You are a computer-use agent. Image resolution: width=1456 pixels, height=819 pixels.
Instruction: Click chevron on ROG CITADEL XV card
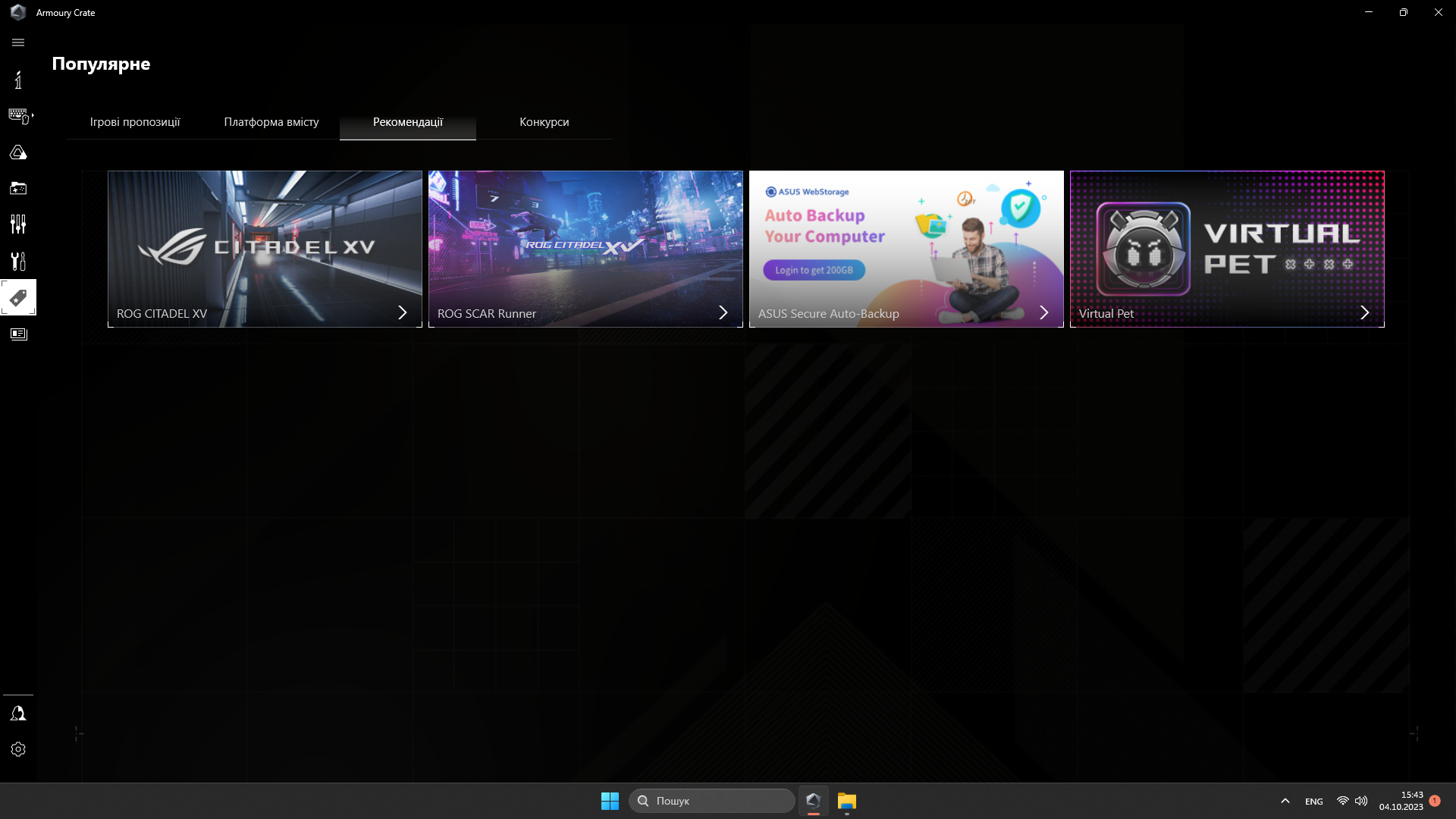403,312
